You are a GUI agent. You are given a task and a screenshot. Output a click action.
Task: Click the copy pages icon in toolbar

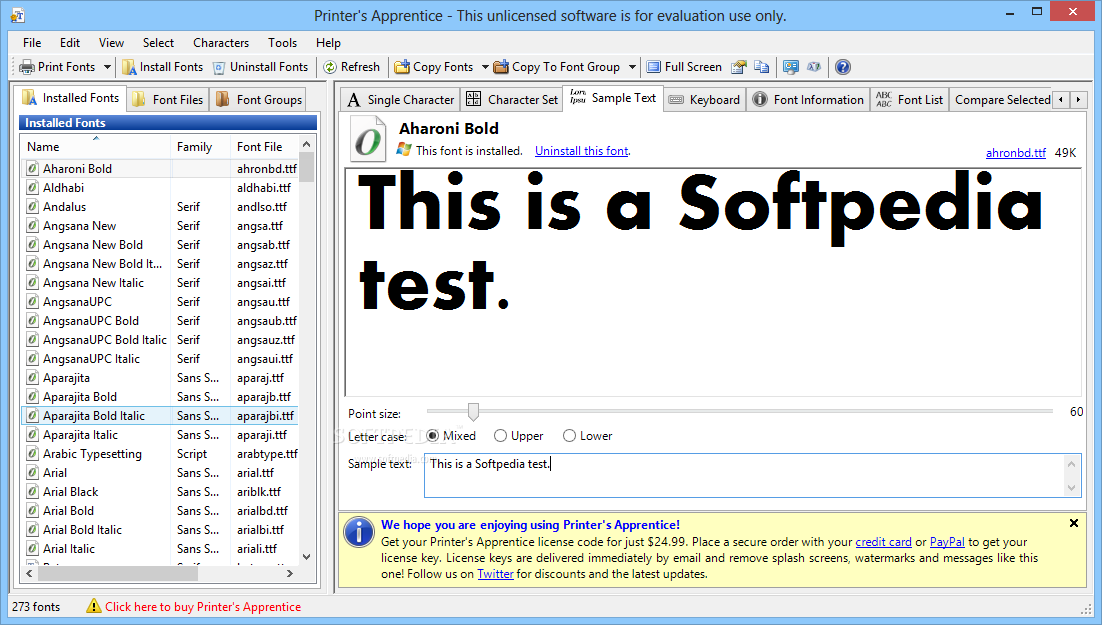point(761,67)
